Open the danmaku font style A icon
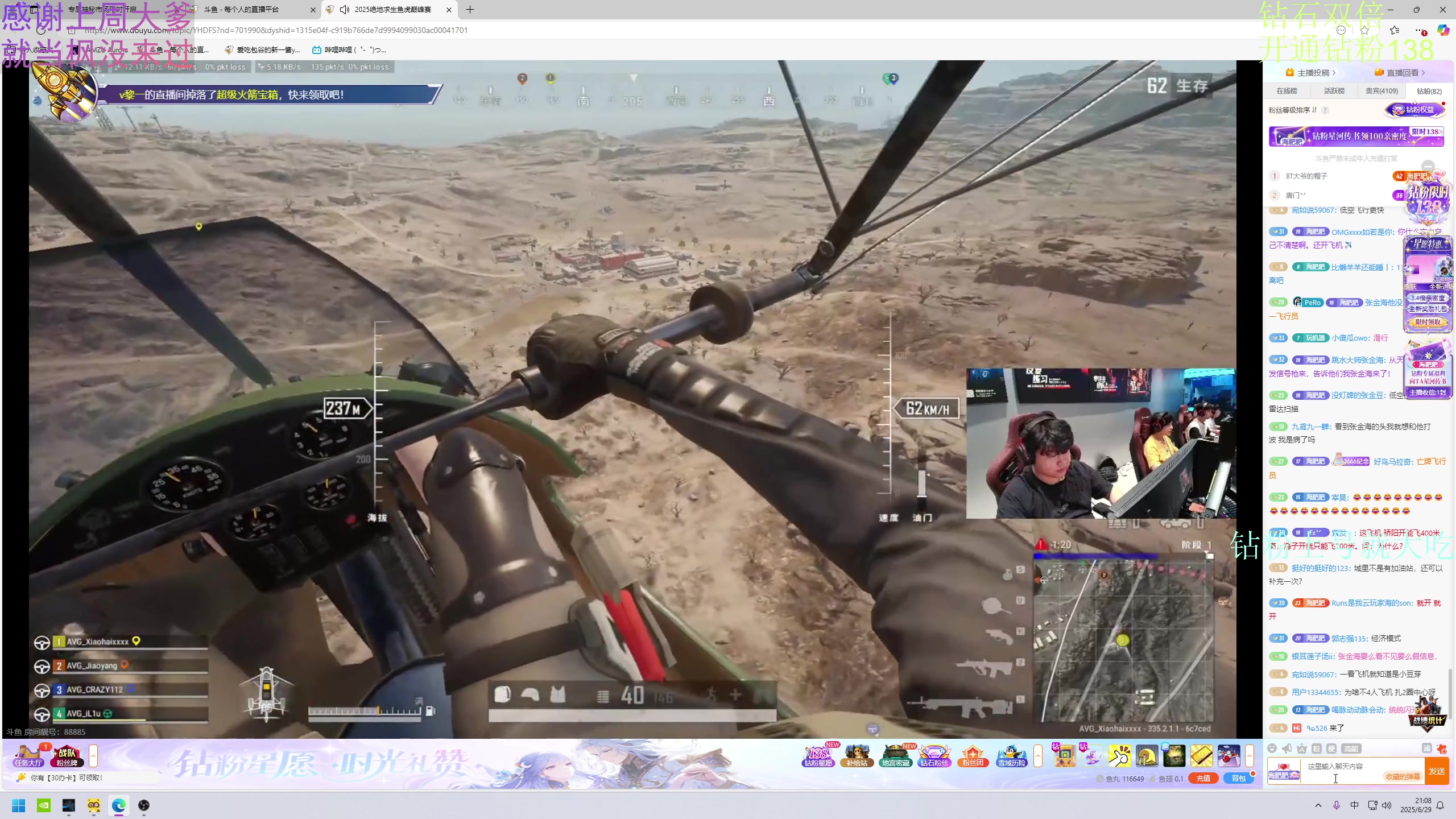Screen dimensions: 1456x819 pos(1302,748)
